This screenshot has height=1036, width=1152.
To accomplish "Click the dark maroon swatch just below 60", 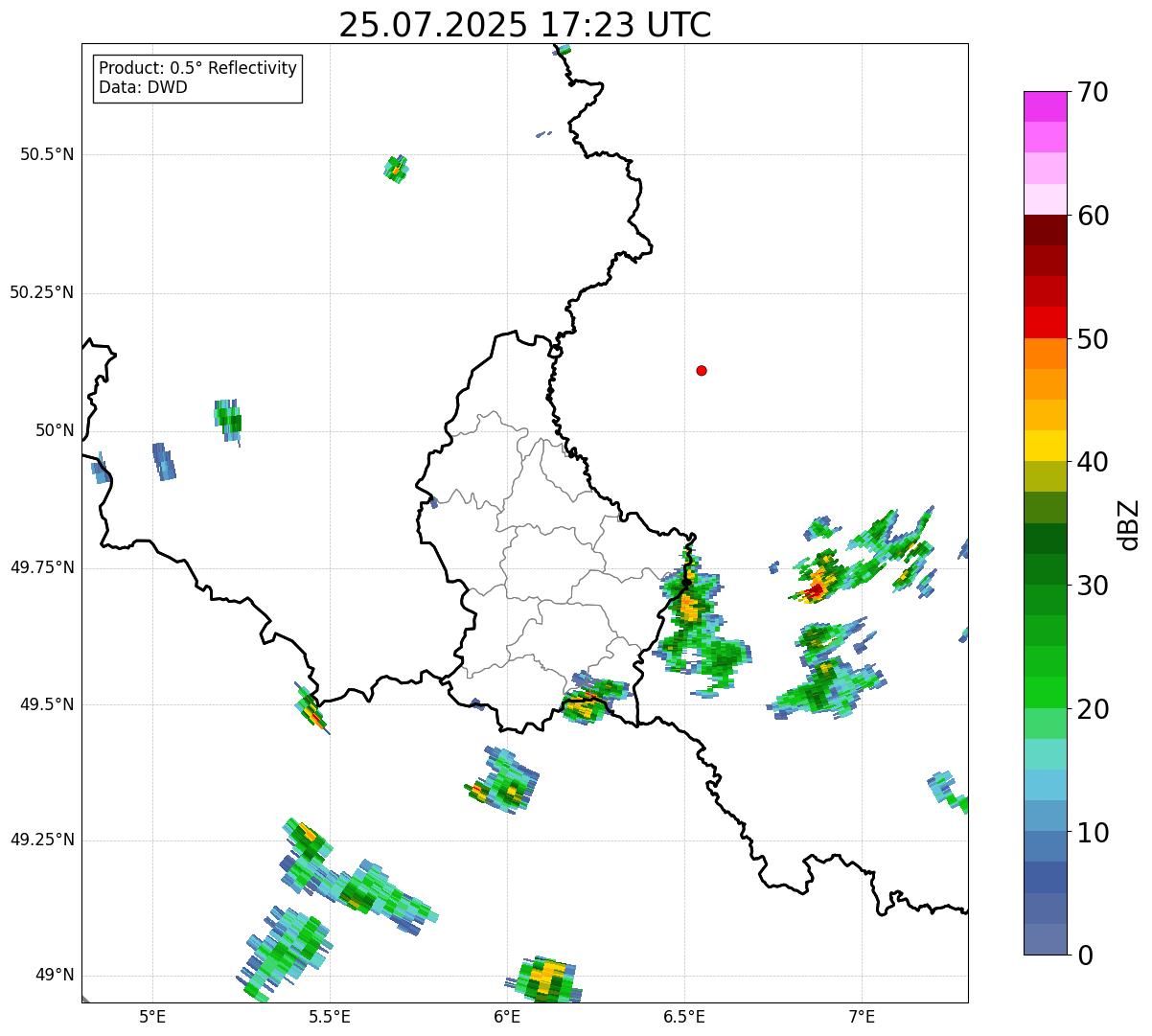I will (1046, 230).
